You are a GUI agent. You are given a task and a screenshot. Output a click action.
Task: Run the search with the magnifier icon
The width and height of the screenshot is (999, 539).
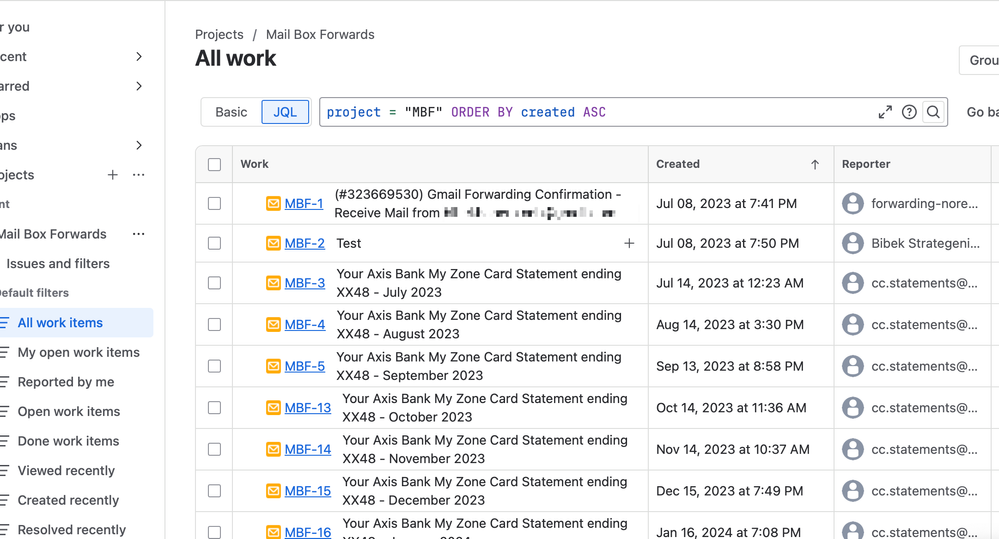coord(933,112)
